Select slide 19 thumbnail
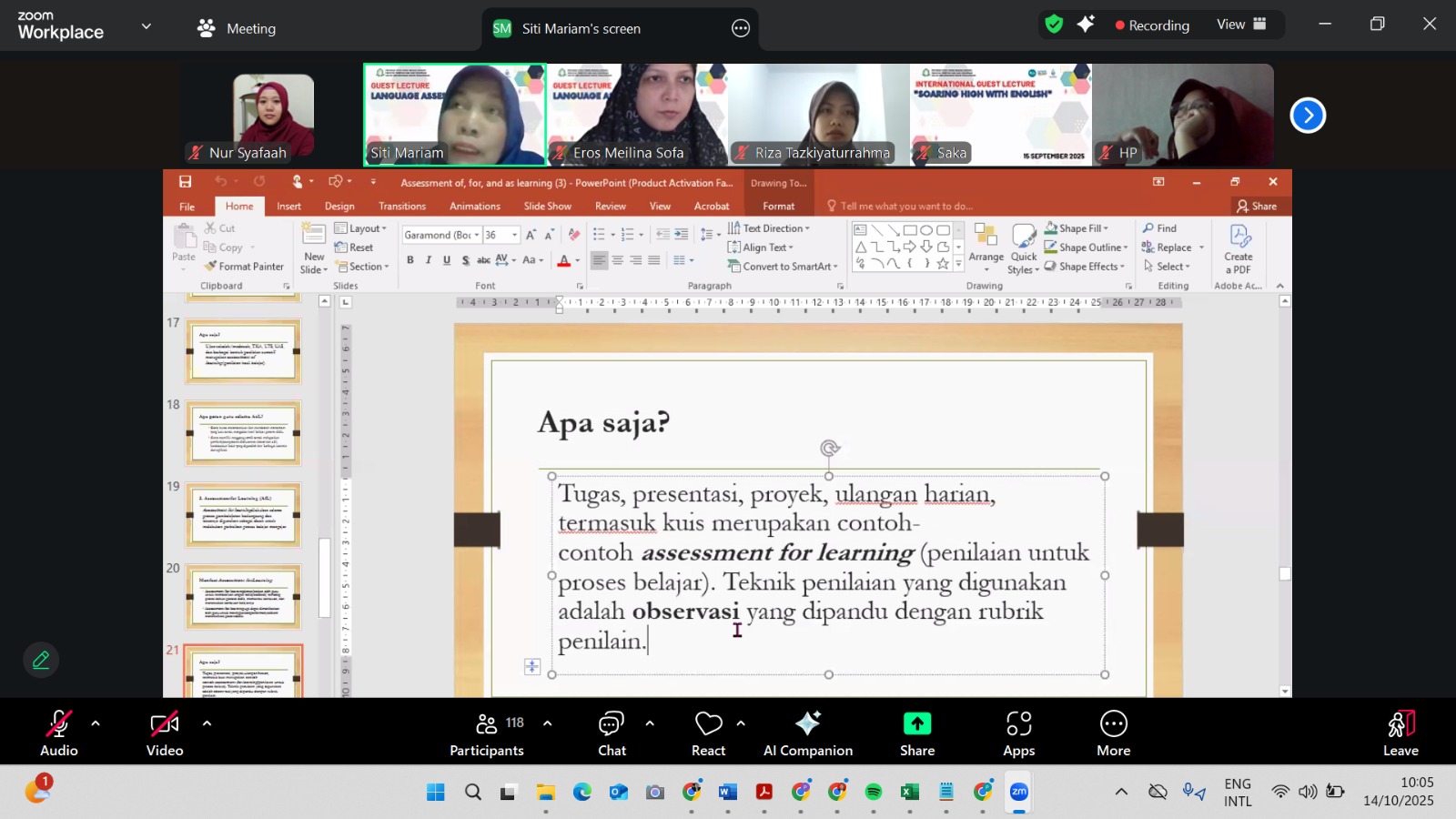The width and height of the screenshot is (1456, 819). (243, 514)
